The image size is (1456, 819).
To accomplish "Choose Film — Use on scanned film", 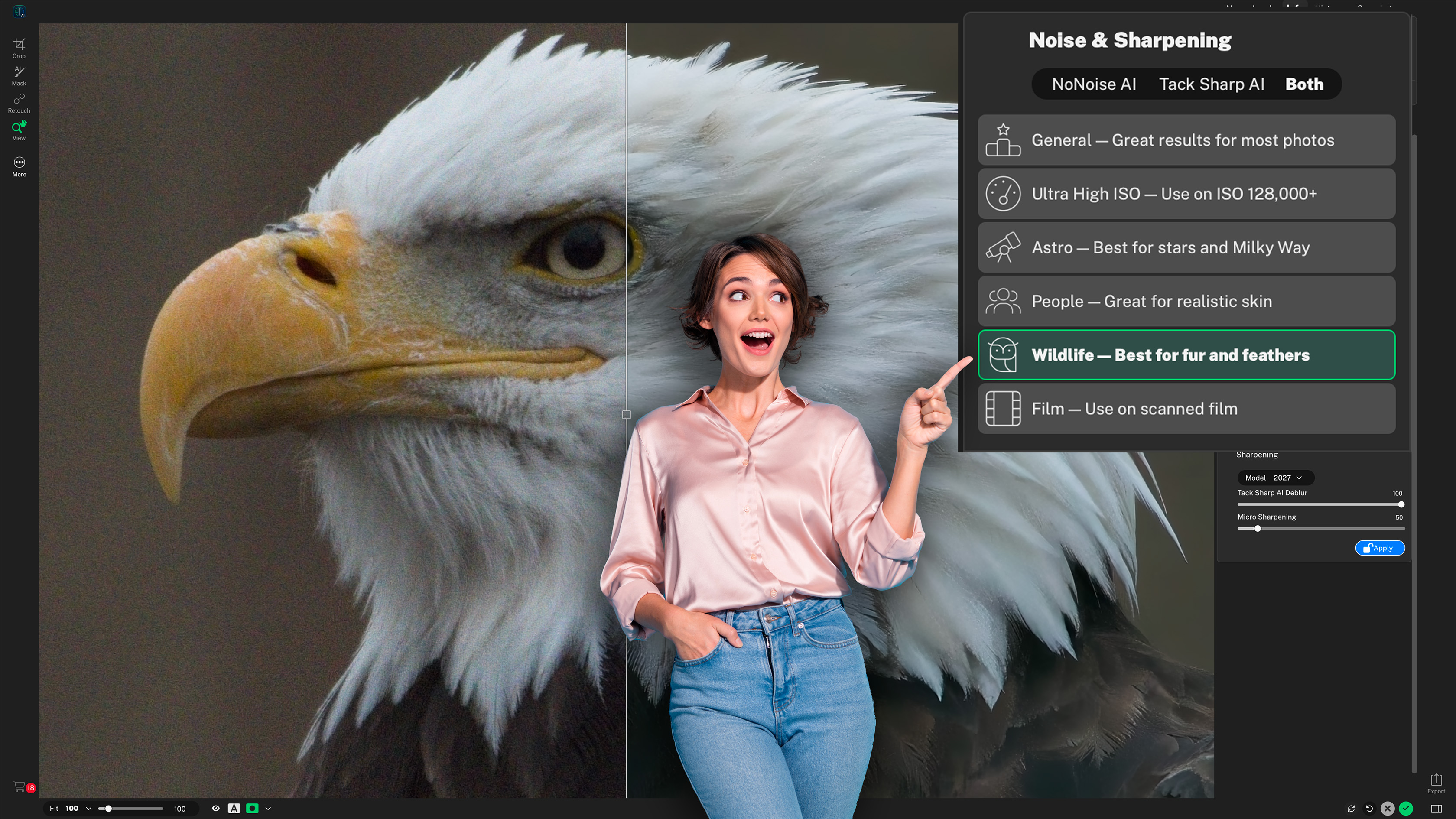I will pos(1186,409).
